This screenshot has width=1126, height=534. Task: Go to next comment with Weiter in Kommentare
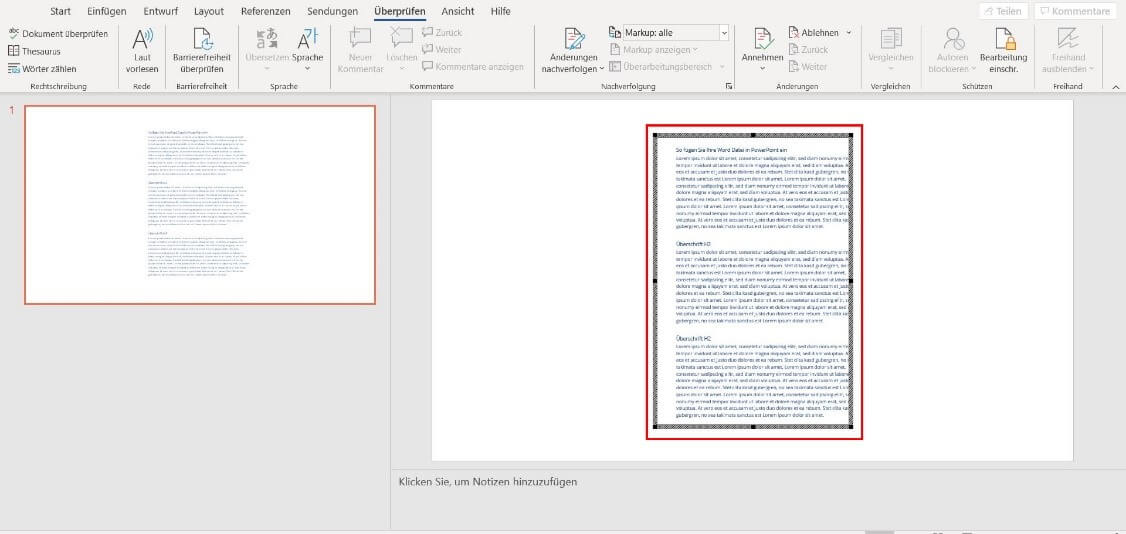pyautogui.click(x=442, y=50)
